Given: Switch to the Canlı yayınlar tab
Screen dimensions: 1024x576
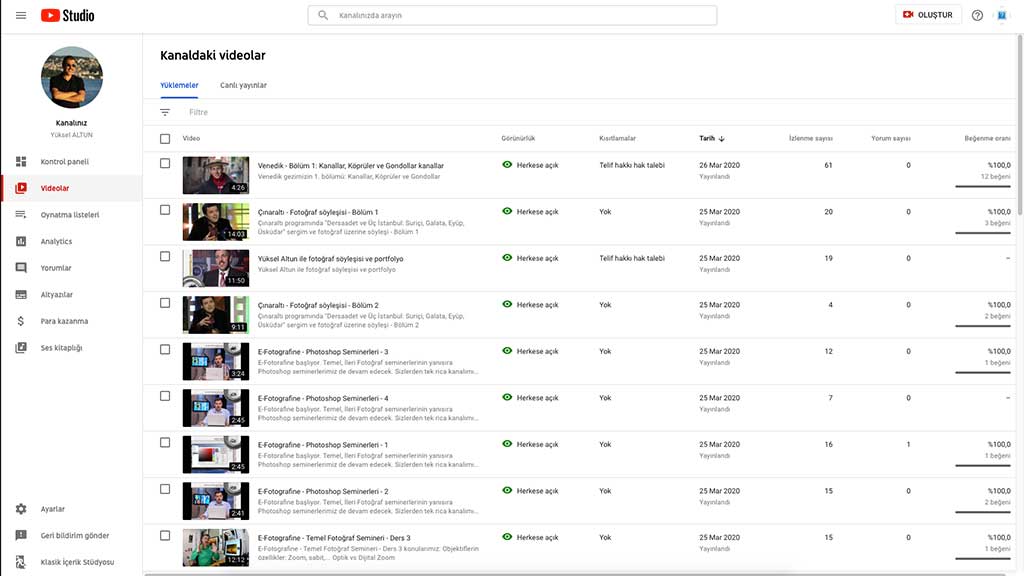Looking at the screenshot, I should (243, 85).
